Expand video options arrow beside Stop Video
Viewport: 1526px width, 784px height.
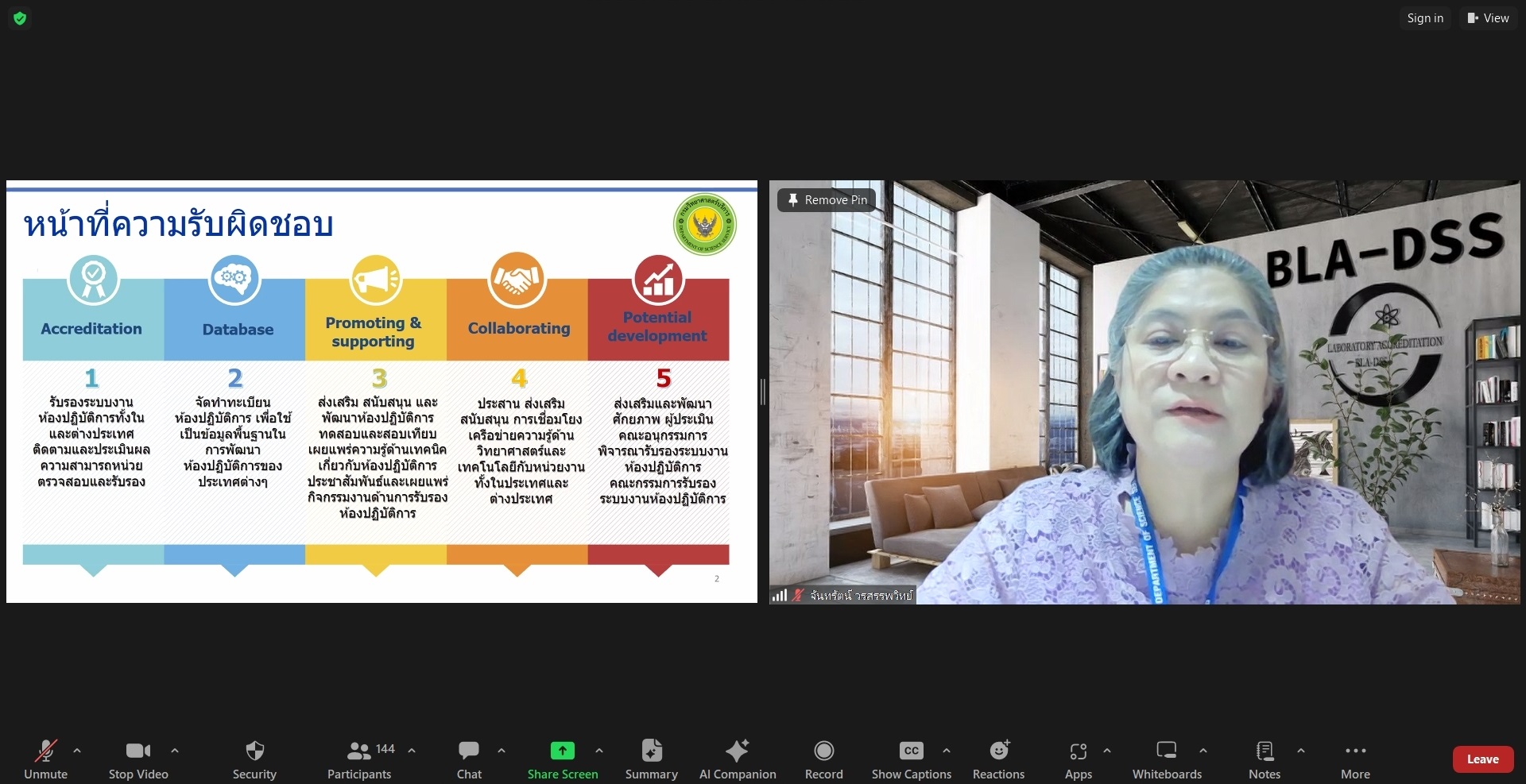click(x=175, y=750)
